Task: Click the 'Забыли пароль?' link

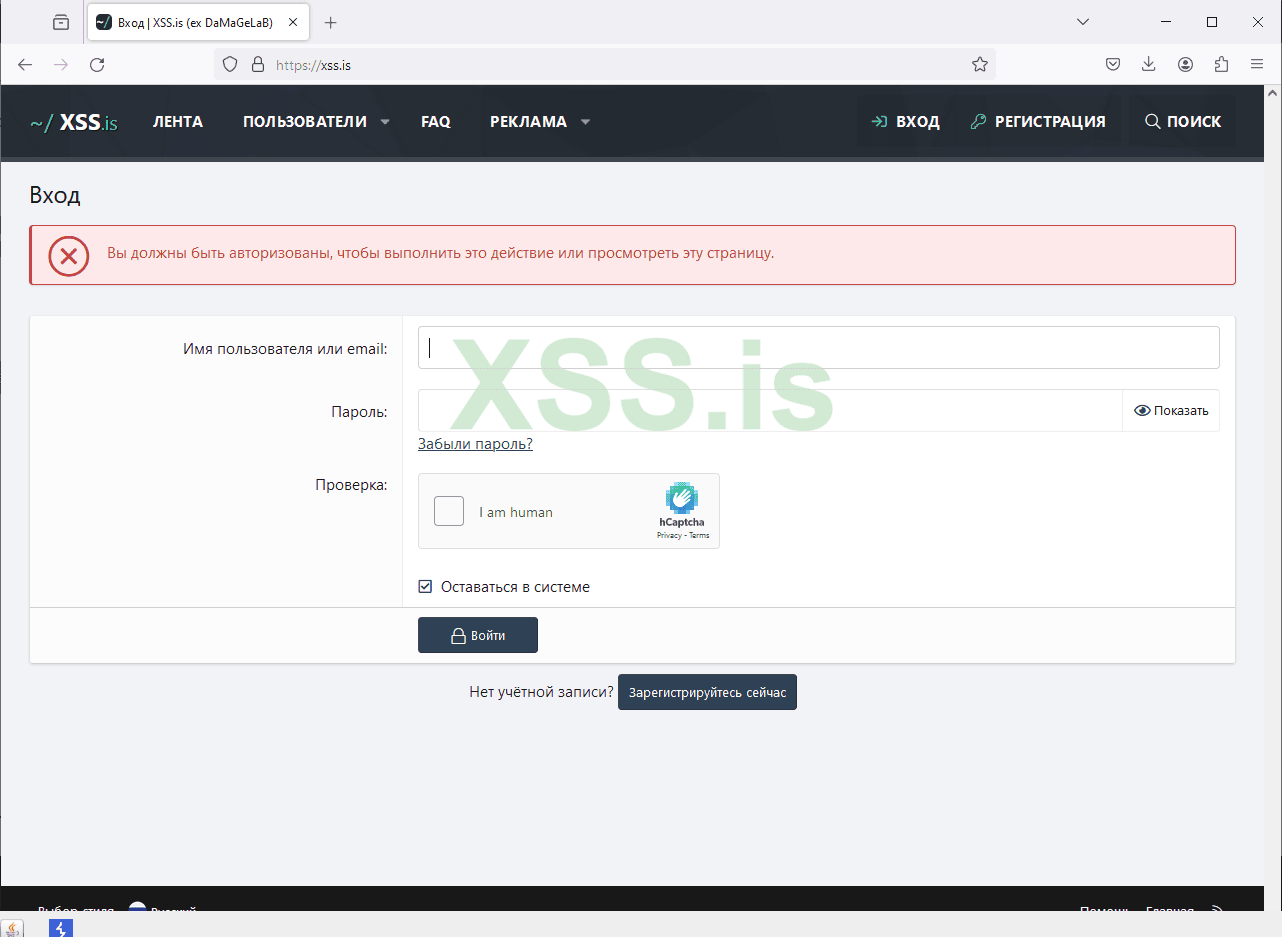Action: [475, 444]
